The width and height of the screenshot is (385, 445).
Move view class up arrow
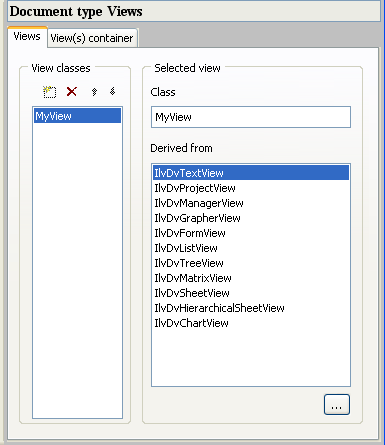[94, 92]
